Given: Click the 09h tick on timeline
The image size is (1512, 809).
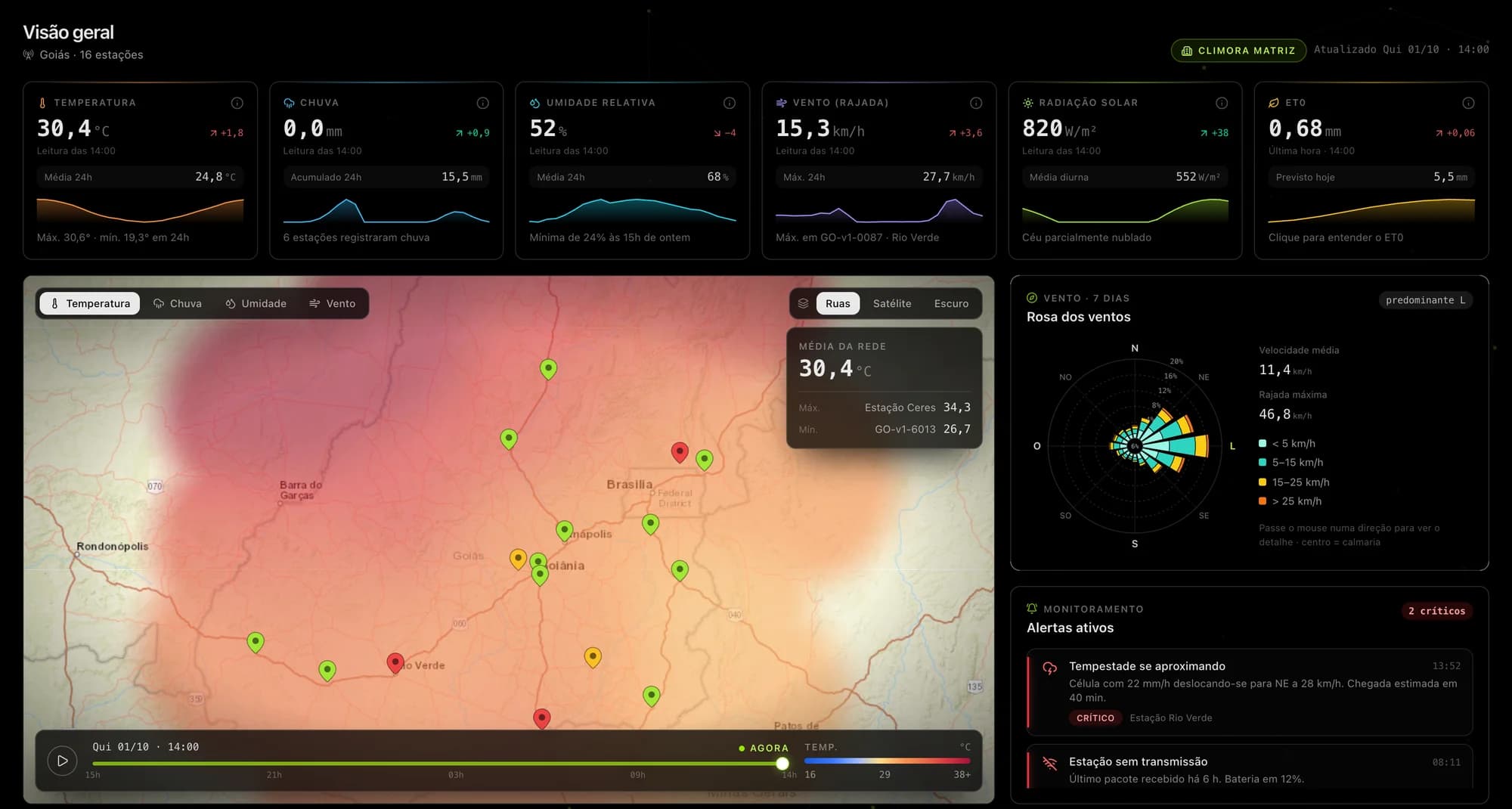Looking at the screenshot, I should pos(637,775).
